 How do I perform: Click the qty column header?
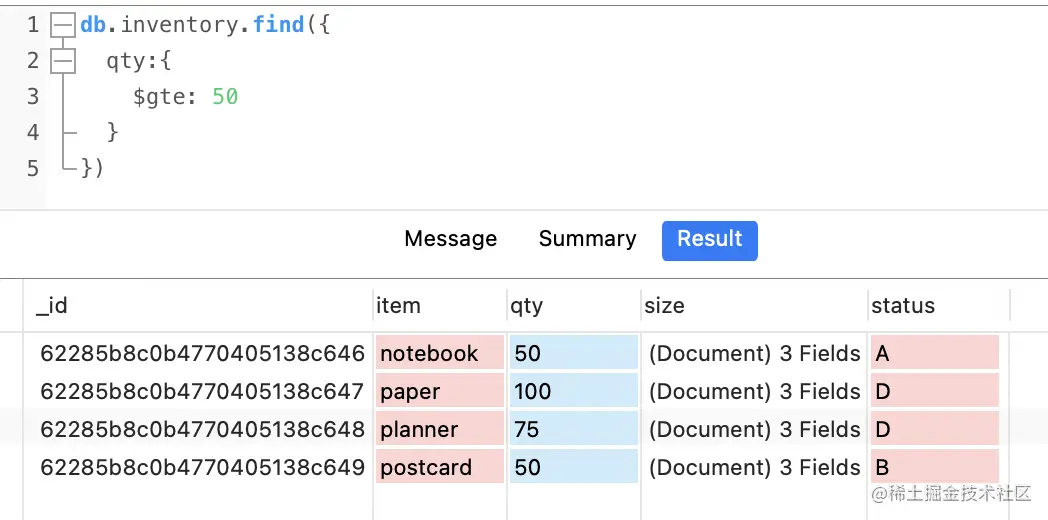[526, 306]
